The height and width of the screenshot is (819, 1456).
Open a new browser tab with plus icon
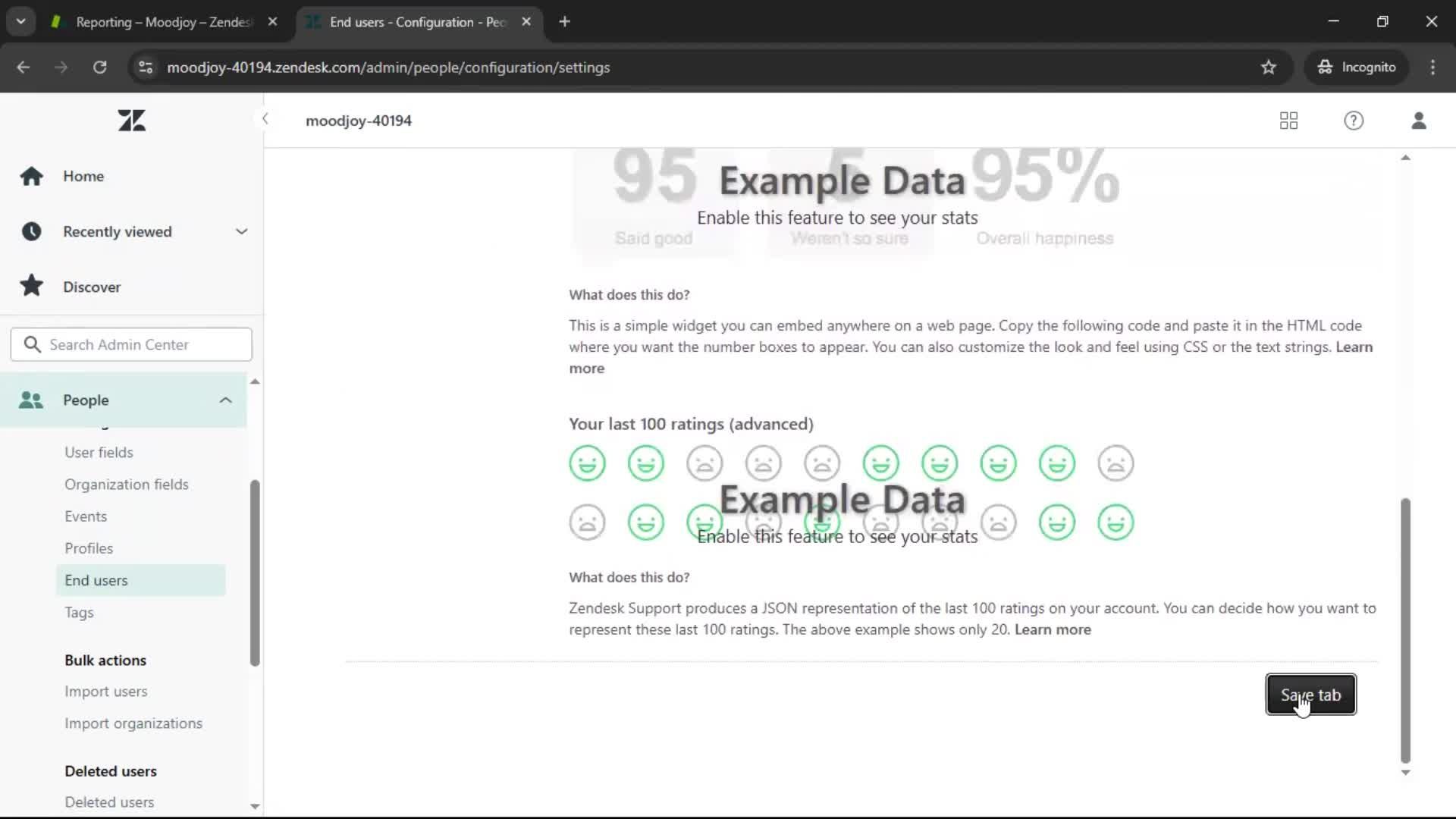pos(564,22)
